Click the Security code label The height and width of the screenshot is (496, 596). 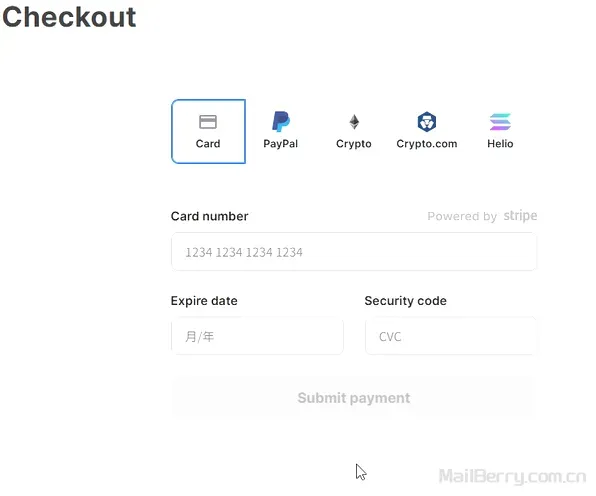(406, 301)
